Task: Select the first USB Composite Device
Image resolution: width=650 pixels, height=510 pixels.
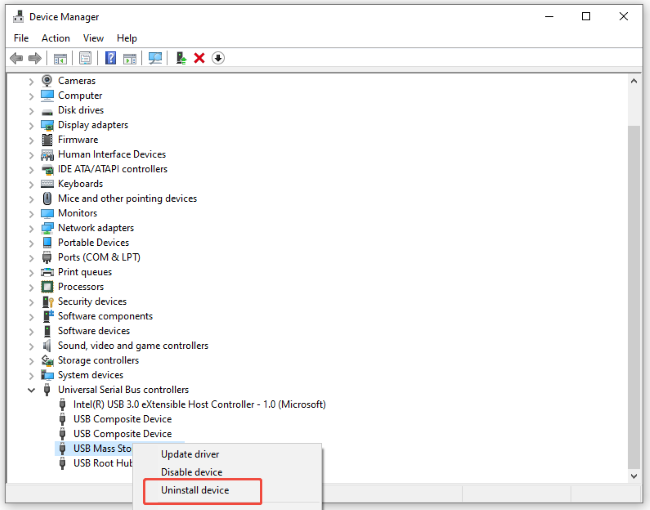Action: pyautogui.click(x=122, y=419)
